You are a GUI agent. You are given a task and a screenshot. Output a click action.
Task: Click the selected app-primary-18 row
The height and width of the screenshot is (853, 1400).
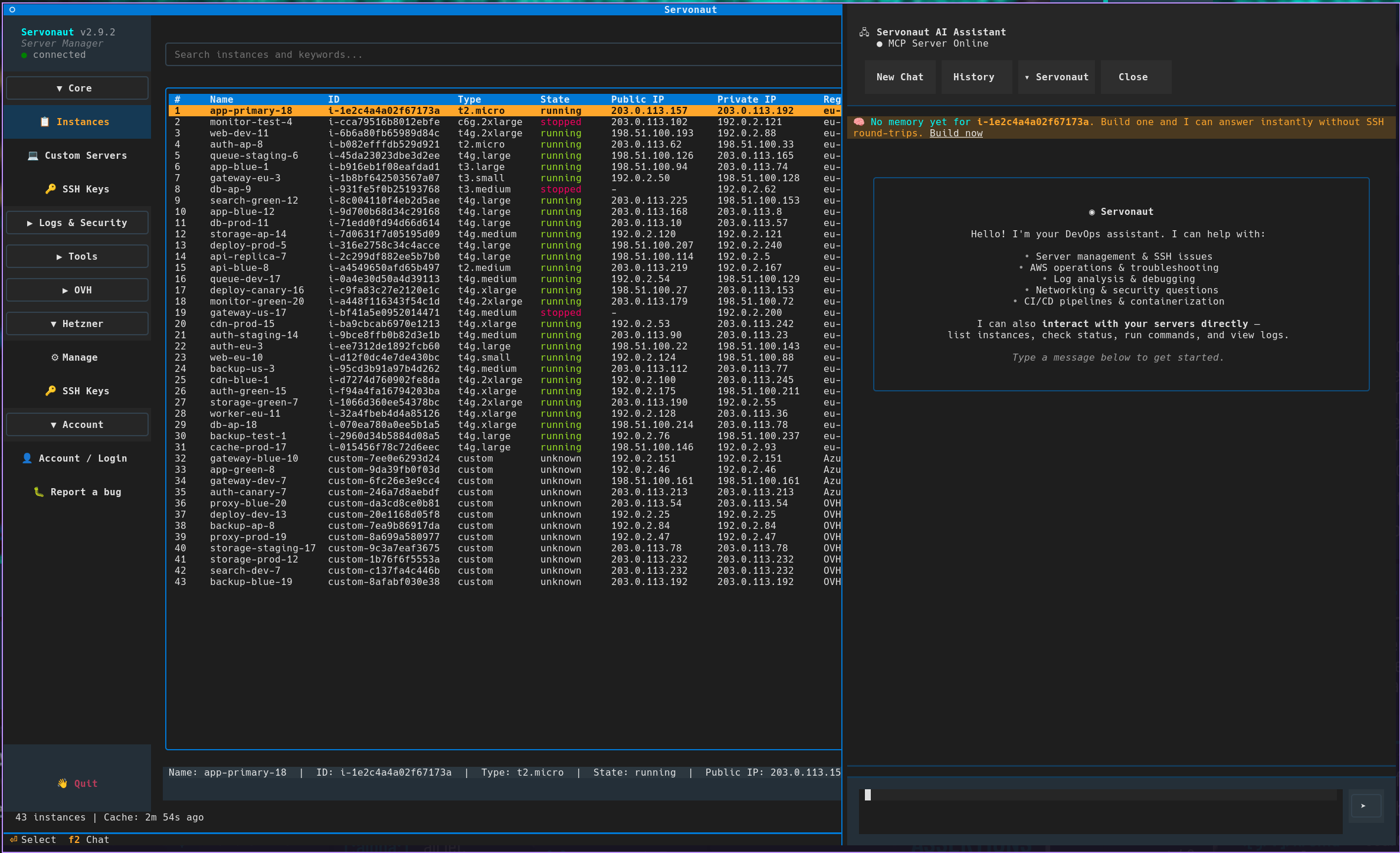click(x=504, y=110)
